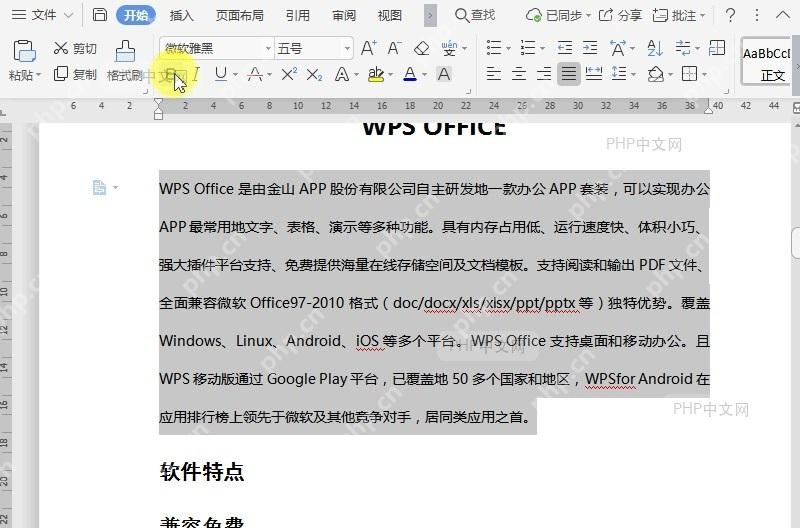Screen dimensions: 800x528
Task: Open the 审阅 tab
Action: click(344, 16)
